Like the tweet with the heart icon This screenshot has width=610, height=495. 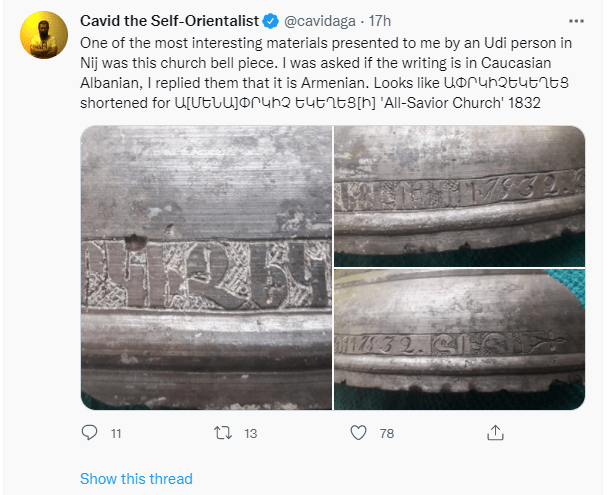tap(359, 433)
